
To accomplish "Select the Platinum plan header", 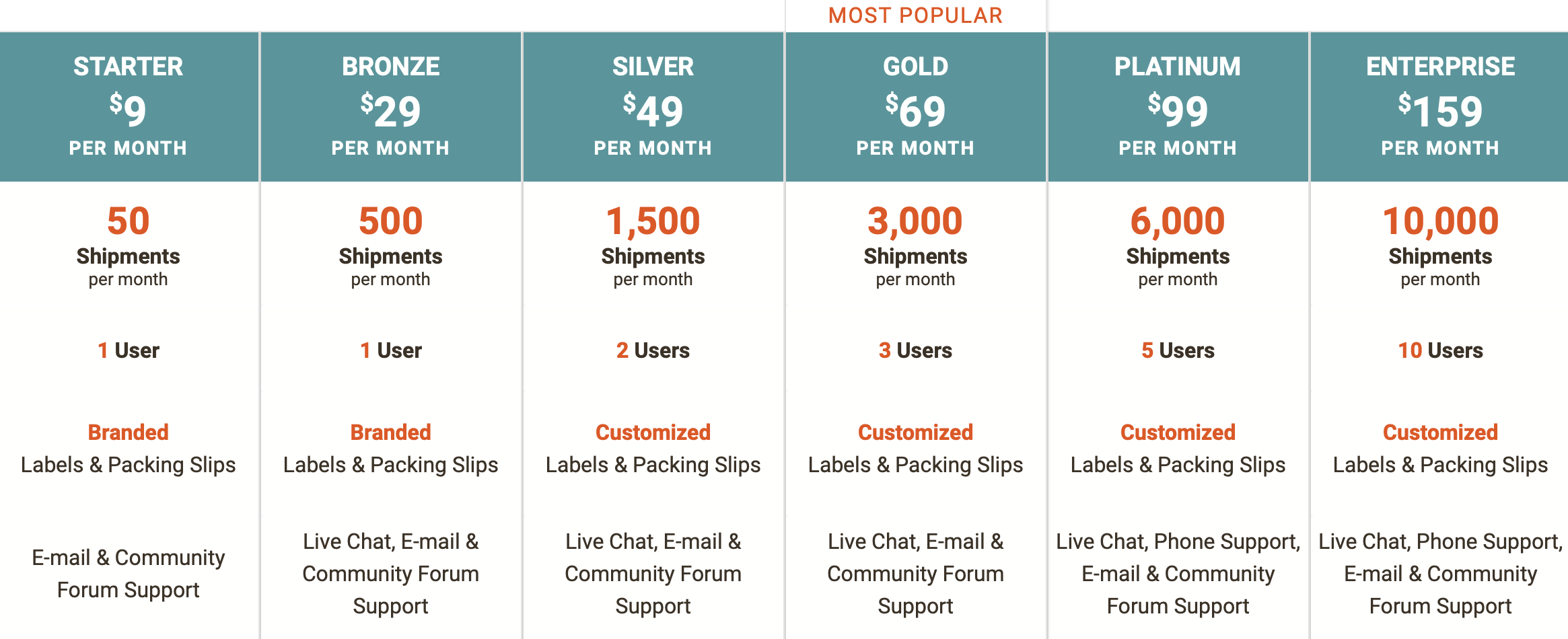I will pos(1178,106).
